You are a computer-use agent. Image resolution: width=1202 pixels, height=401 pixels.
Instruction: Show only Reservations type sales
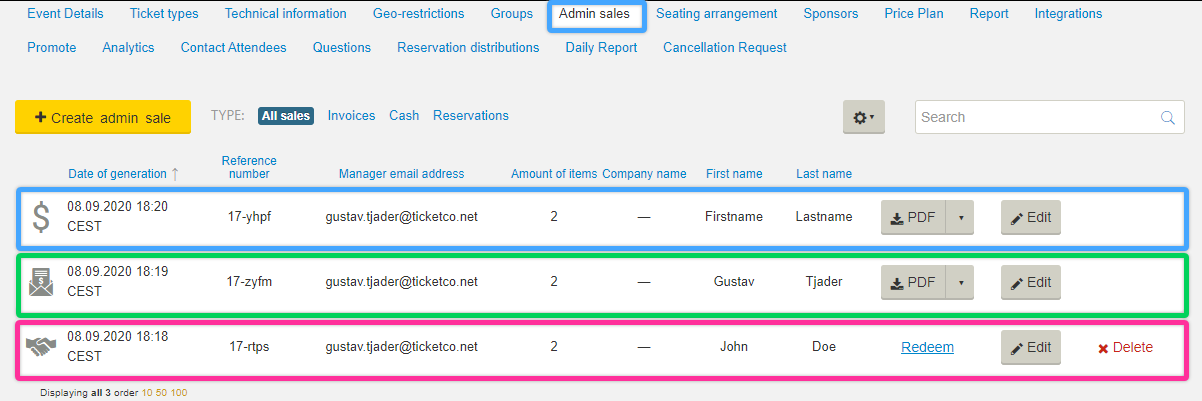[471, 115]
